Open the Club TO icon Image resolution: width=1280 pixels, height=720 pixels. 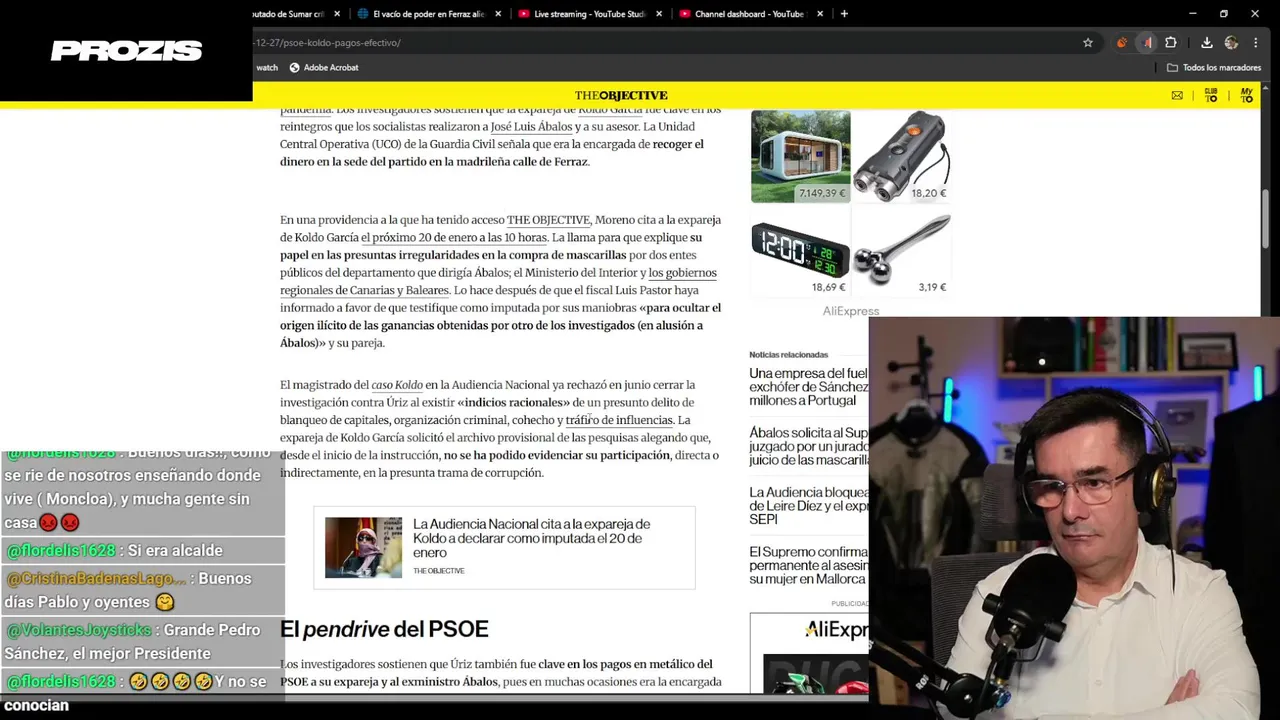(1211, 95)
